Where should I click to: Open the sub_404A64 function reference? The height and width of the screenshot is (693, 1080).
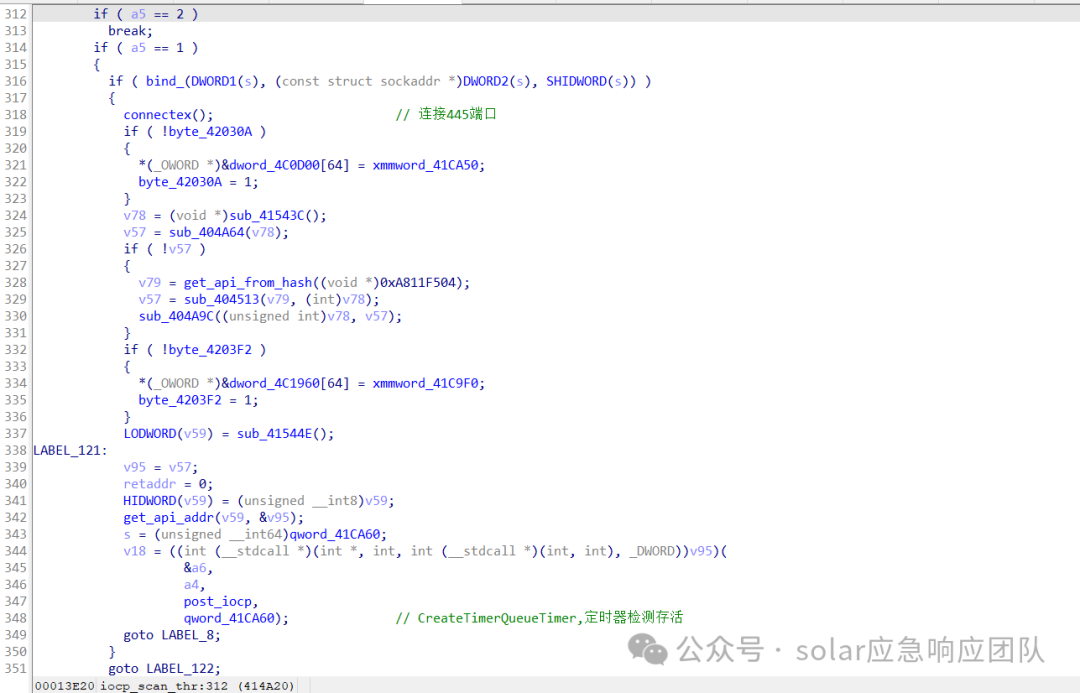(x=207, y=232)
